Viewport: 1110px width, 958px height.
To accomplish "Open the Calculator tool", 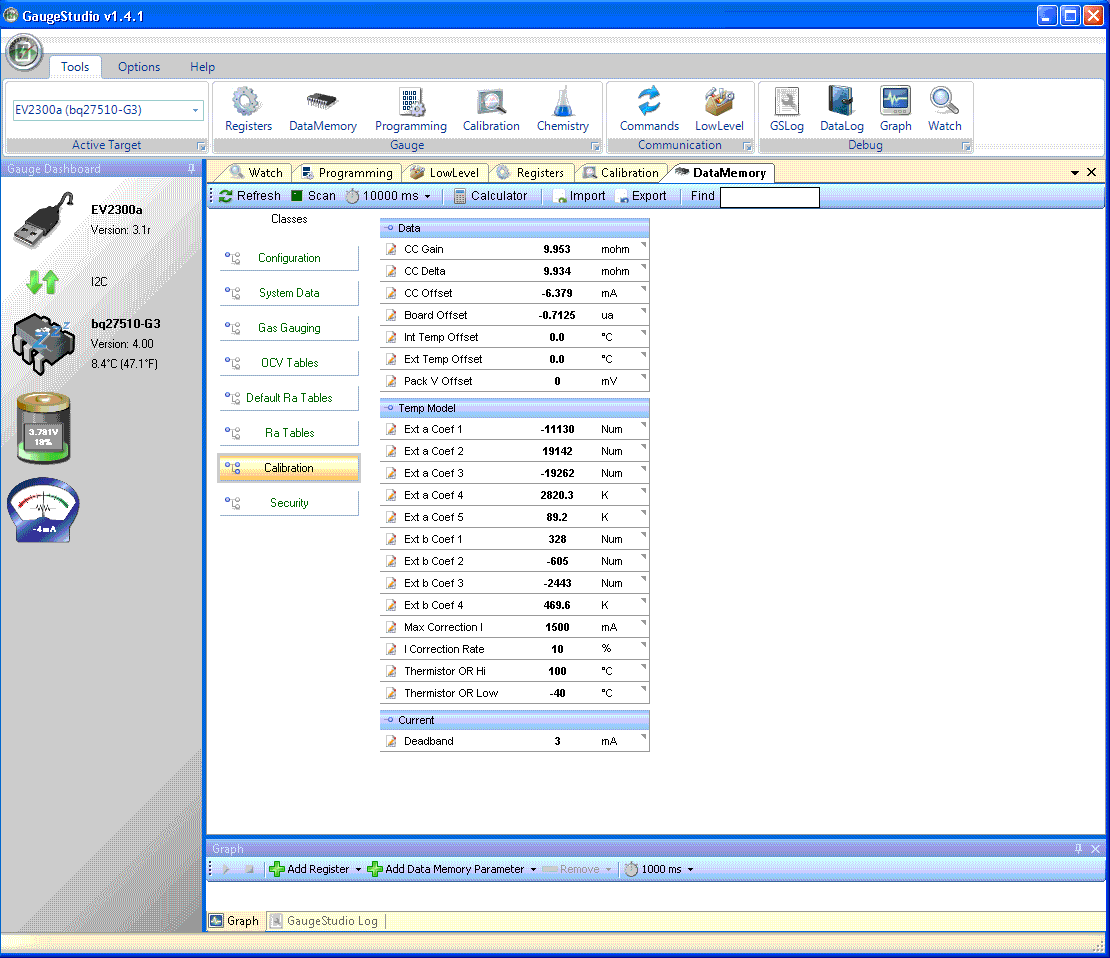I will (490, 196).
